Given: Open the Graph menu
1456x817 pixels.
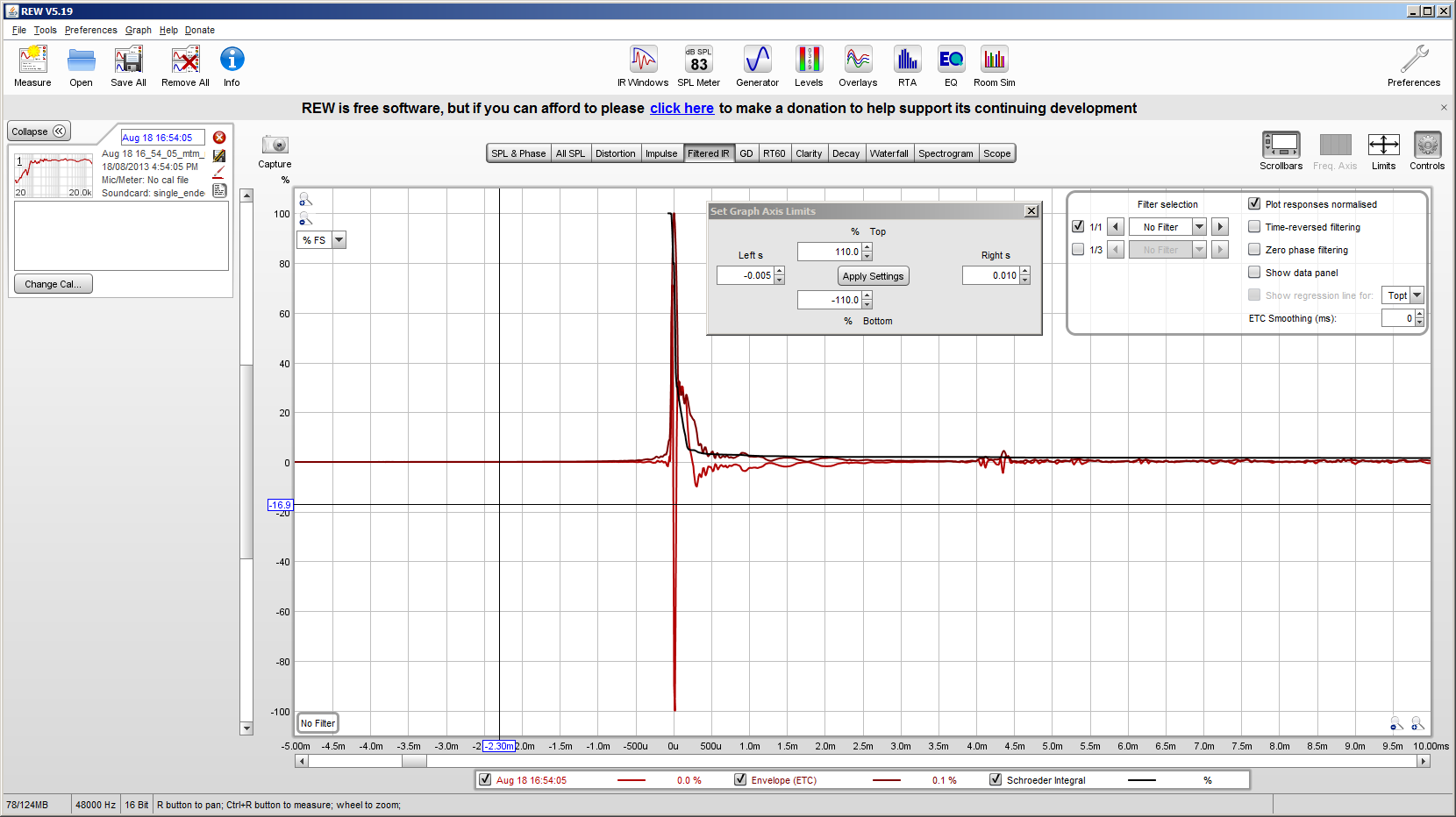Looking at the screenshot, I should [x=138, y=30].
